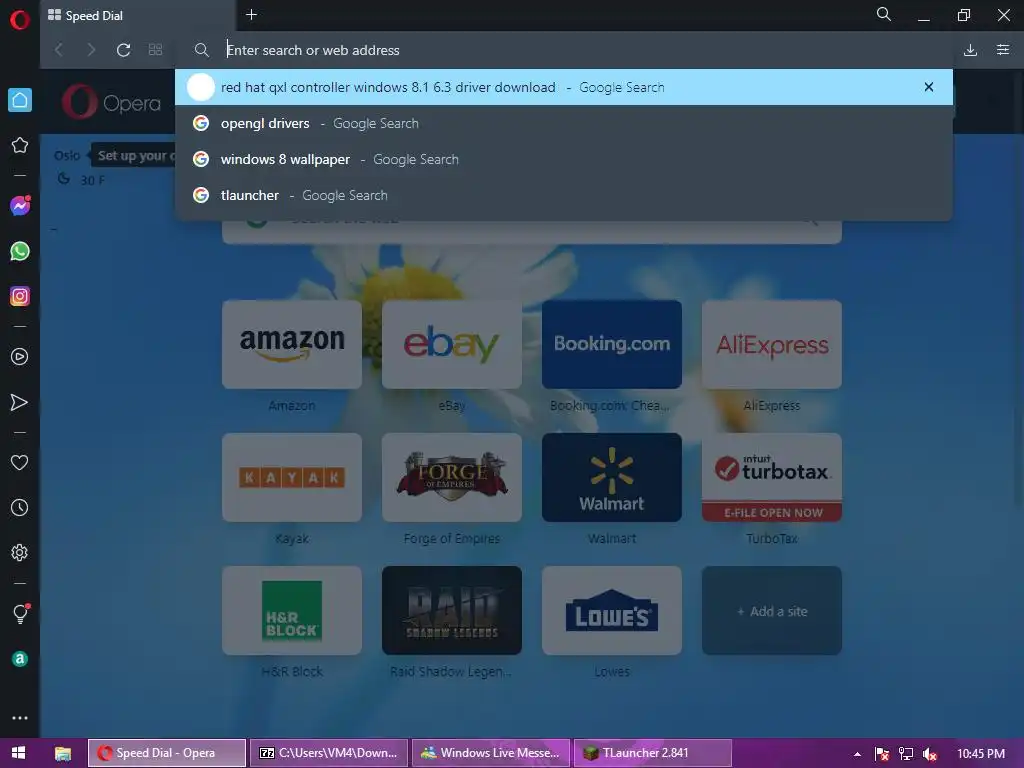Open Messenger from the sidebar

[x=20, y=206]
